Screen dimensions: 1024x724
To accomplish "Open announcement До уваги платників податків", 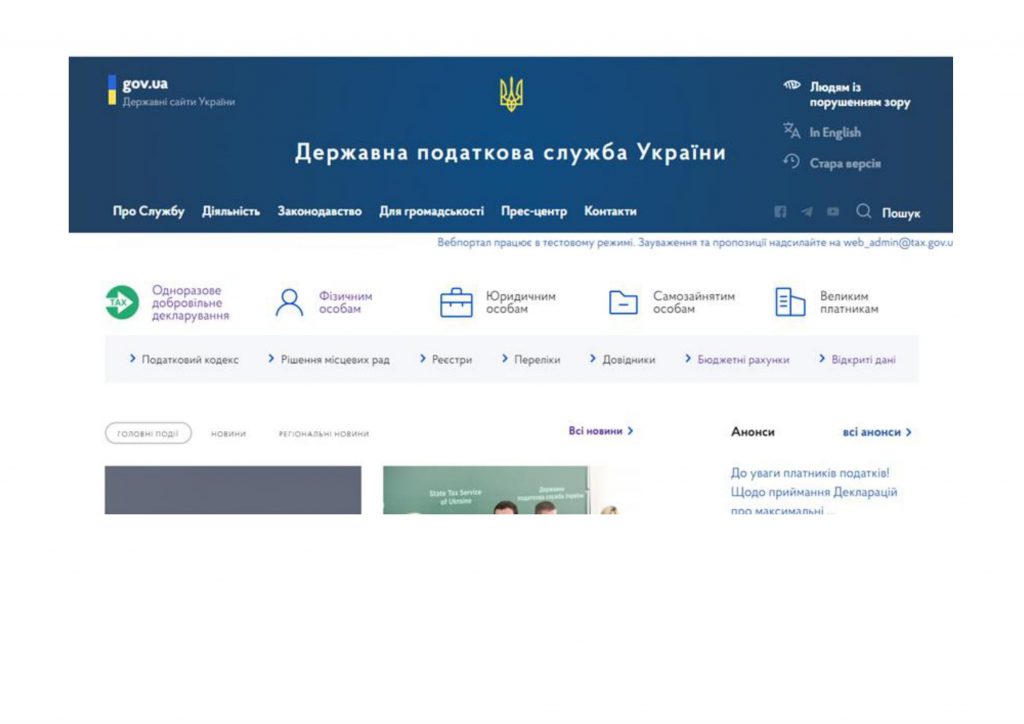I will [x=814, y=491].
